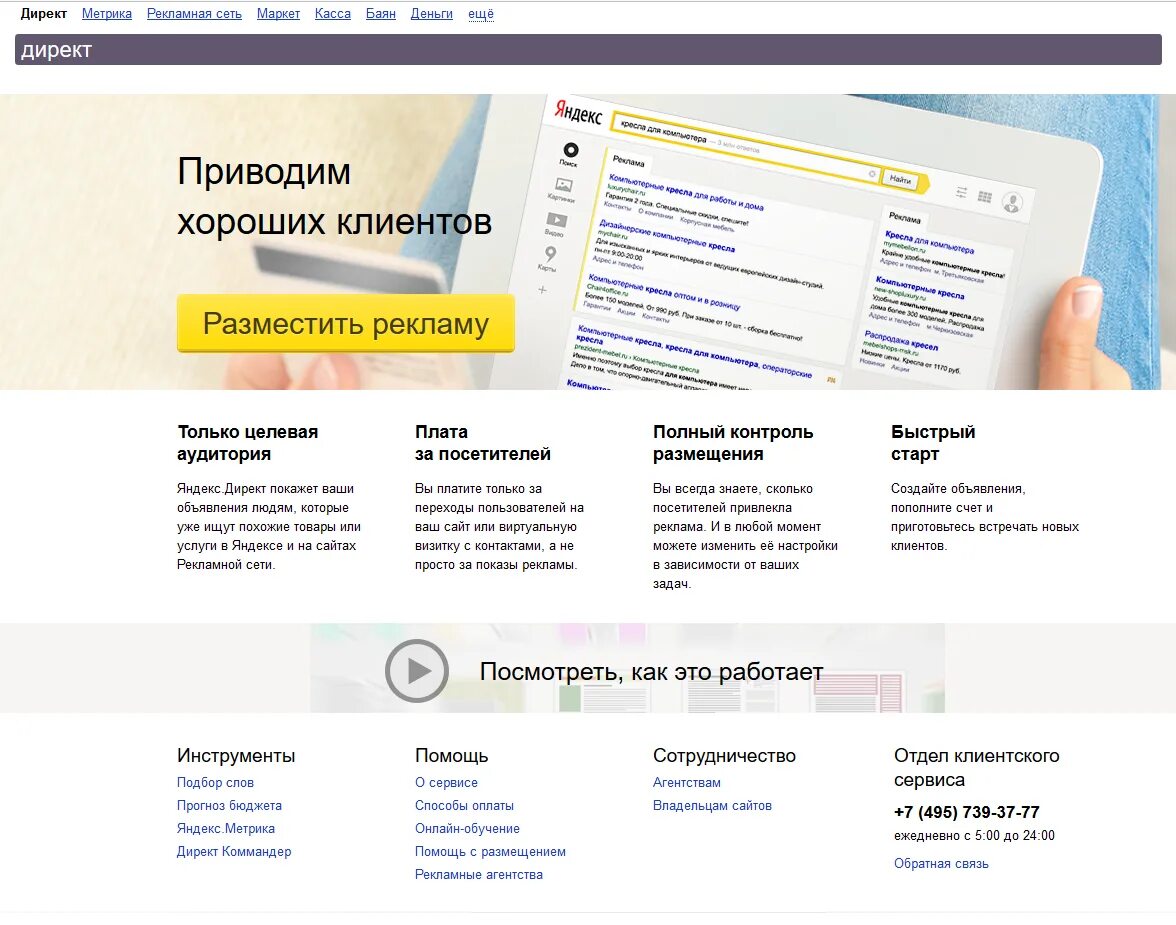This screenshot has height=925, width=1176.
Task: Click the Разместить рекламу yellow button
Action: [x=346, y=323]
